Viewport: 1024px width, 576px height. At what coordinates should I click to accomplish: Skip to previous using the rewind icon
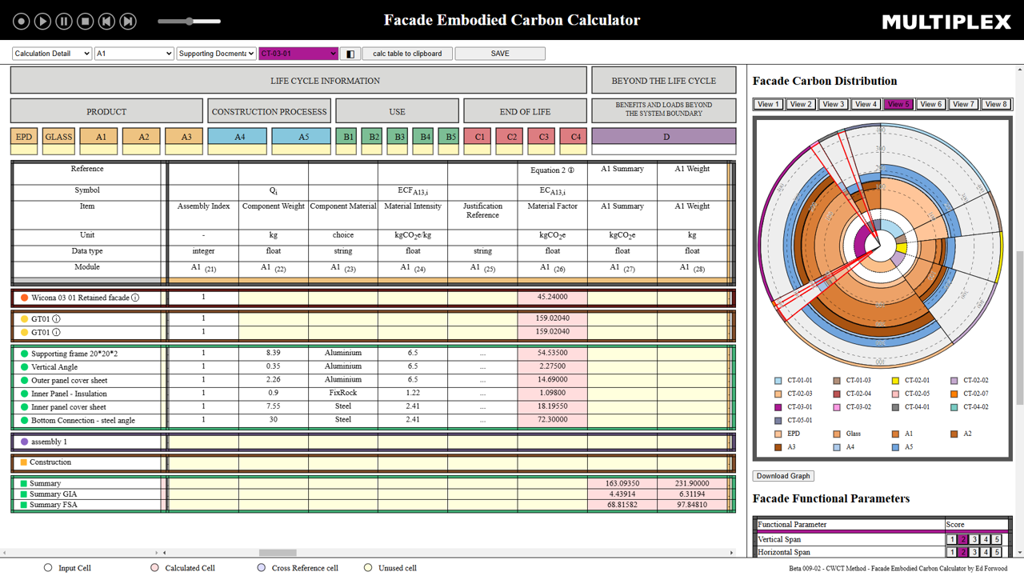[107, 22]
